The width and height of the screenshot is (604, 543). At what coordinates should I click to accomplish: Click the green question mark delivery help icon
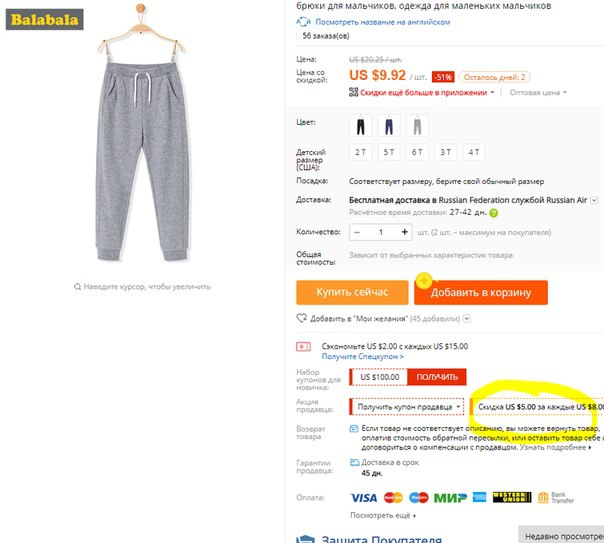(493, 213)
